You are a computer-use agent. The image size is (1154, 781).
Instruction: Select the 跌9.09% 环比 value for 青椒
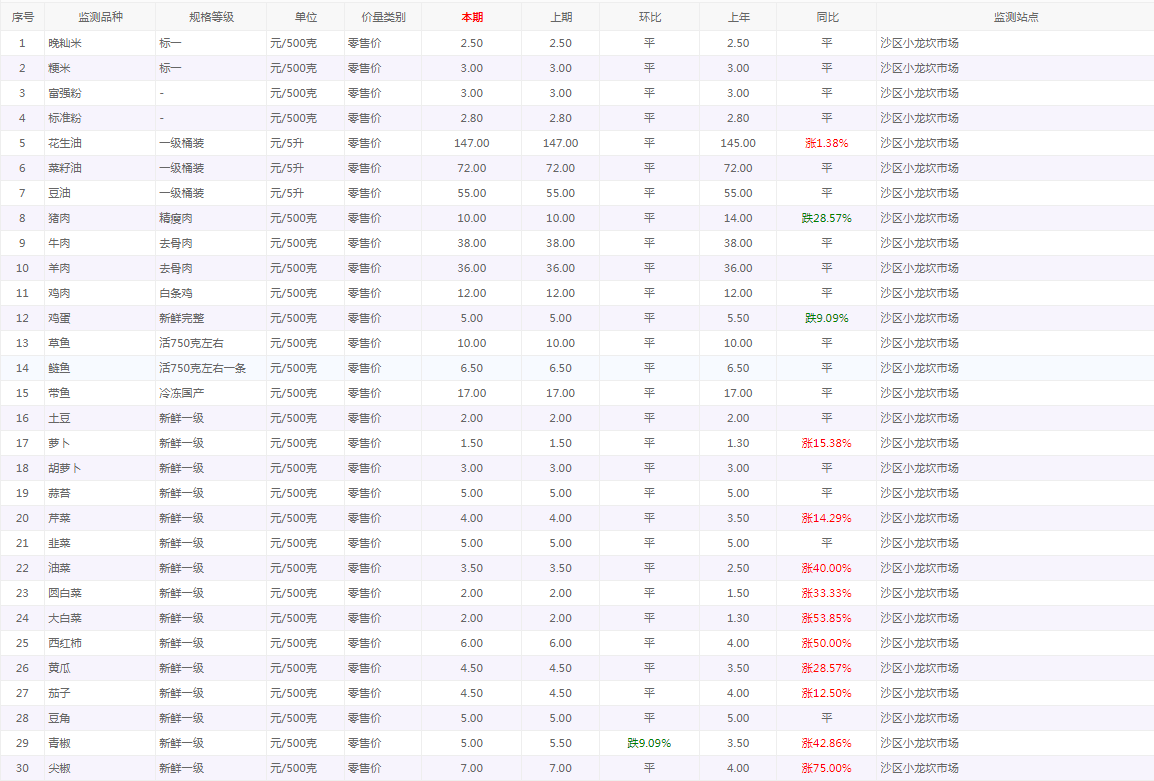[649, 743]
